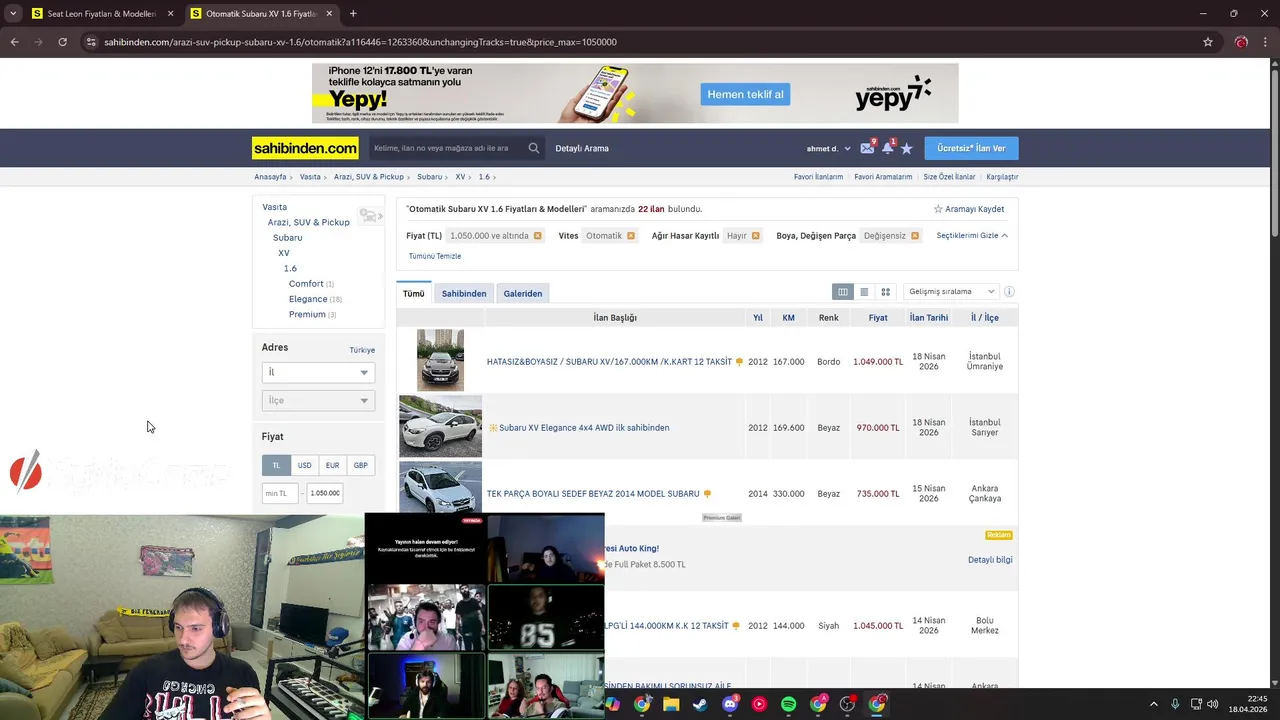This screenshot has height=720, width=1280.
Task: Open the favorites star icon in header
Action: [x=906, y=148]
